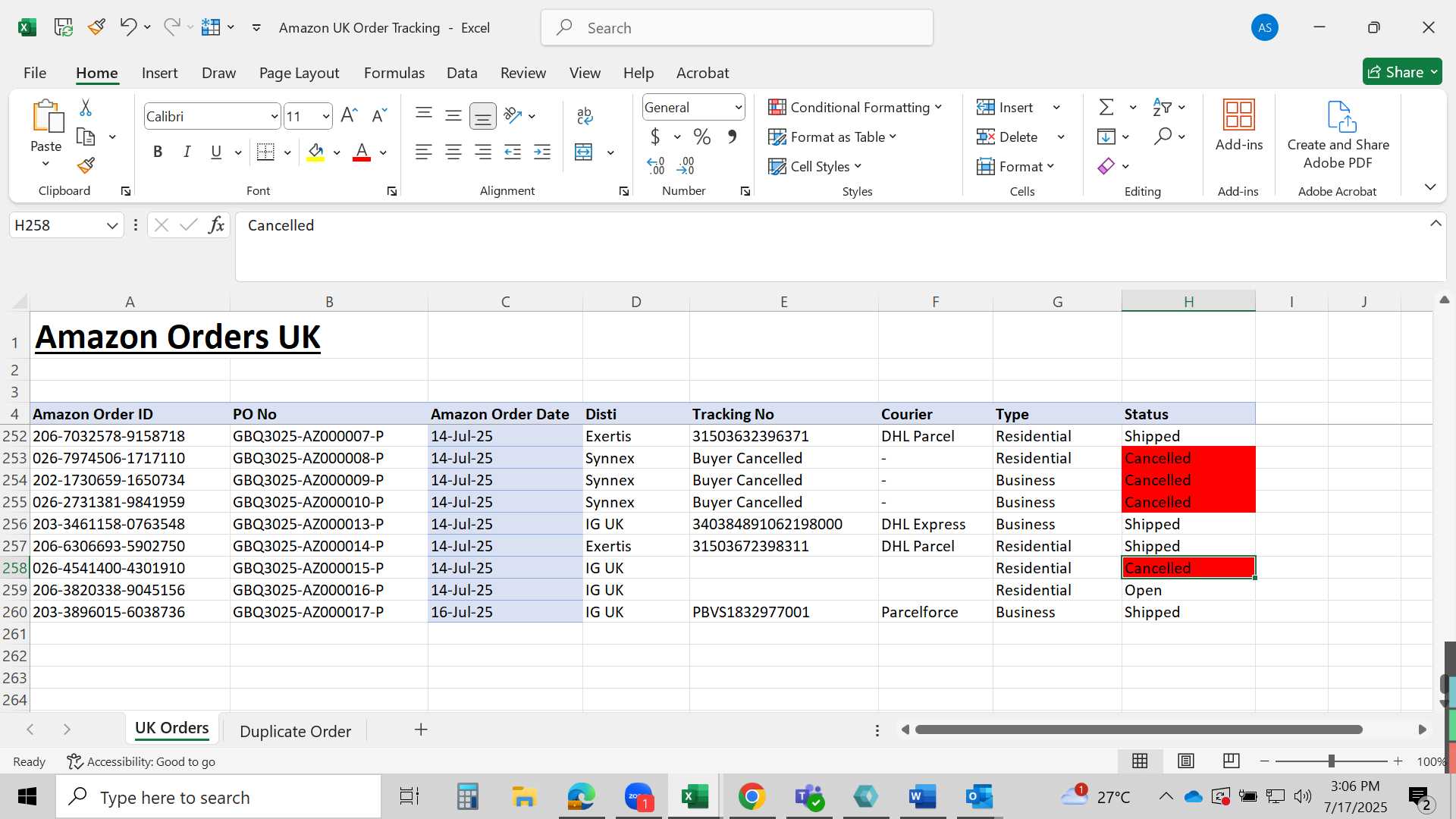
Task: Increase font size with the larger A icon
Action: tap(349, 115)
